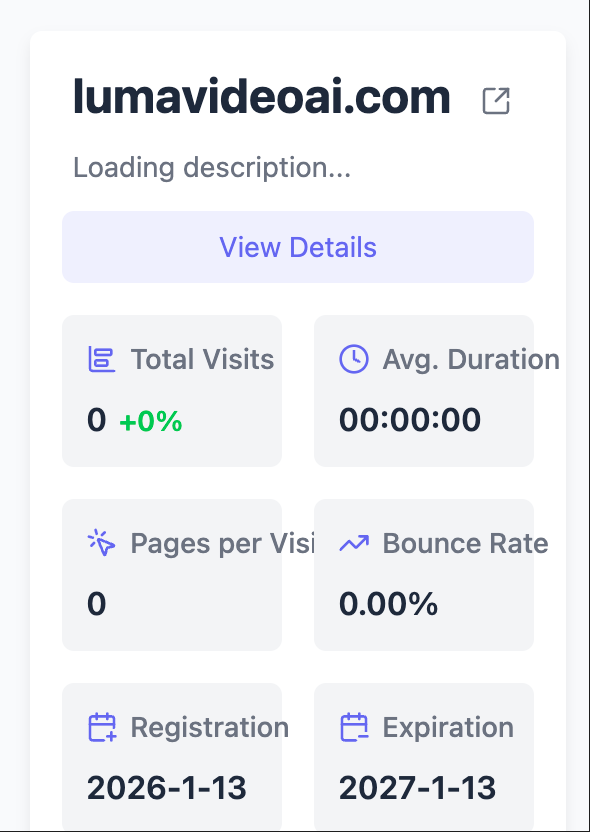Click the Bounce Rate label
Viewport: 590px width, 832px height.
[465, 543]
